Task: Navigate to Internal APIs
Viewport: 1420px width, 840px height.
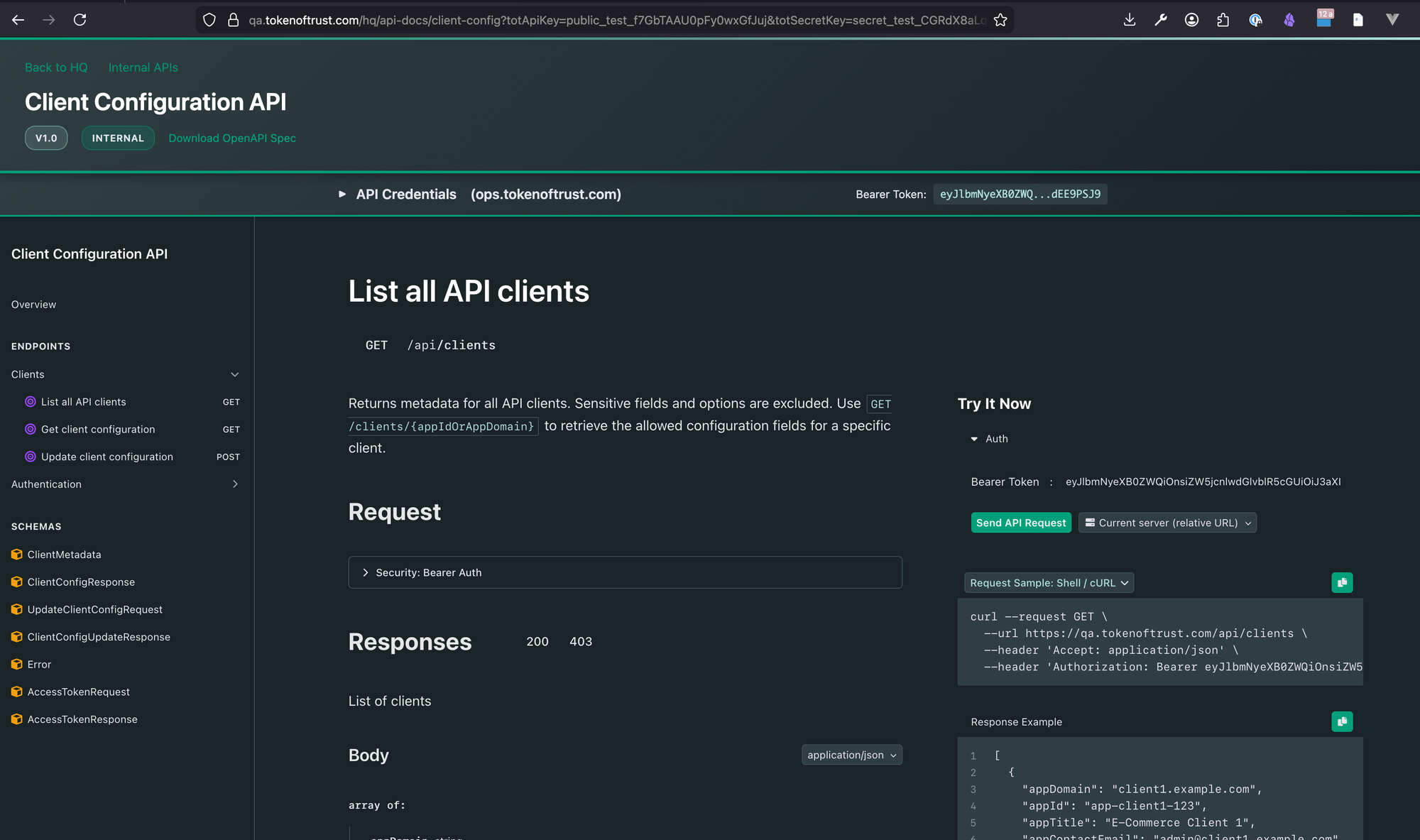Action: (143, 67)
